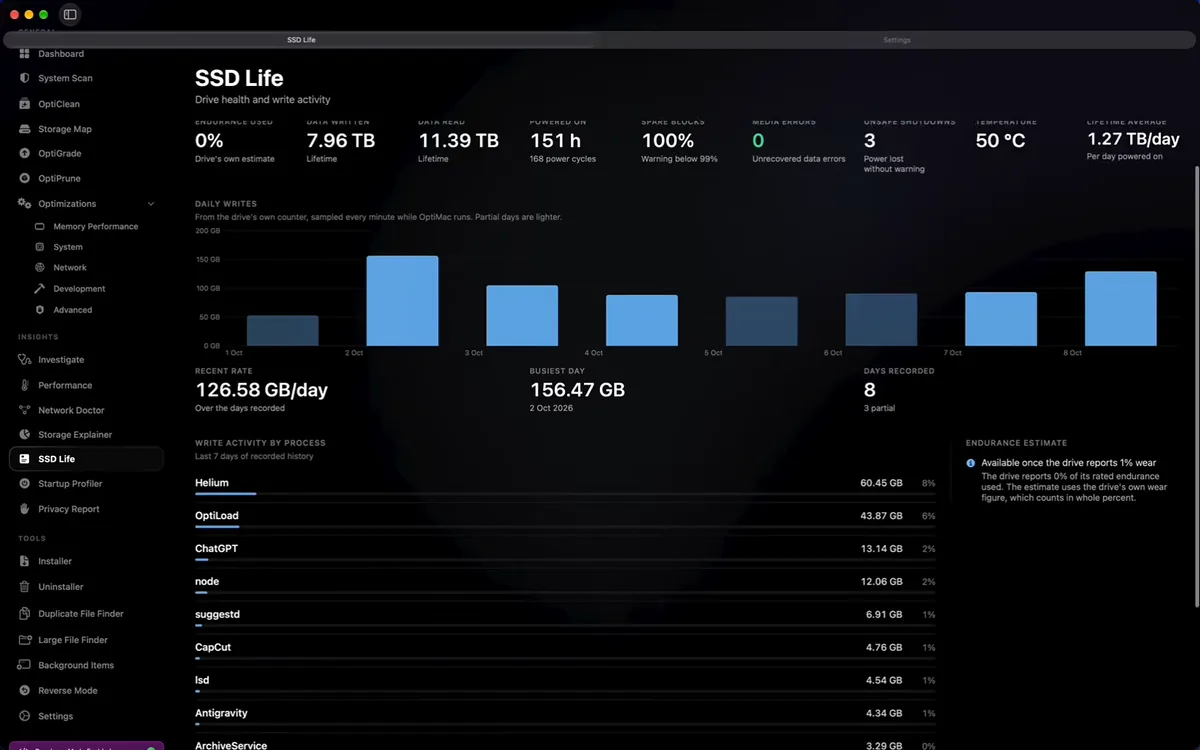
Task: Click the "11.39 TB" data read value
Action: [458, 141]
